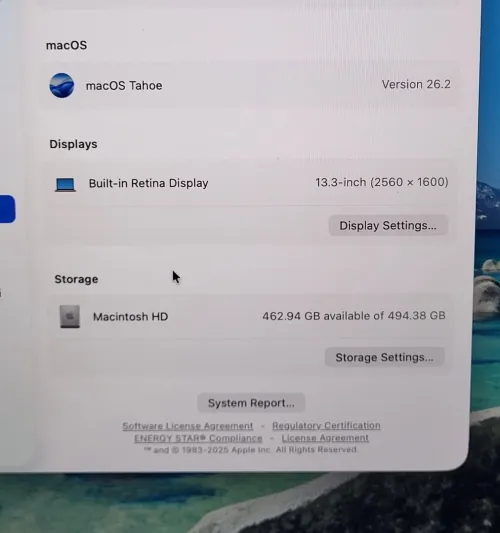Click the Macintosh HD drive icon
This screenshot has width=500, height=533.
click(70, 316)
